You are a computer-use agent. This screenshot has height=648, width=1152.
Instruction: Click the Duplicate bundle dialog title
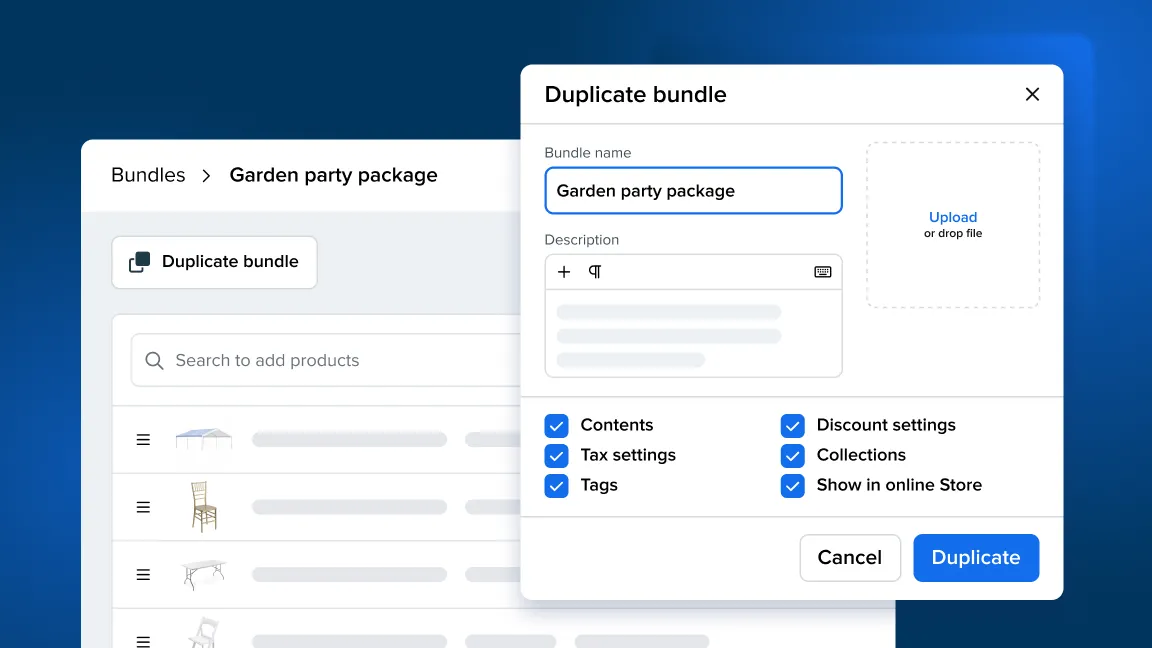635,95
